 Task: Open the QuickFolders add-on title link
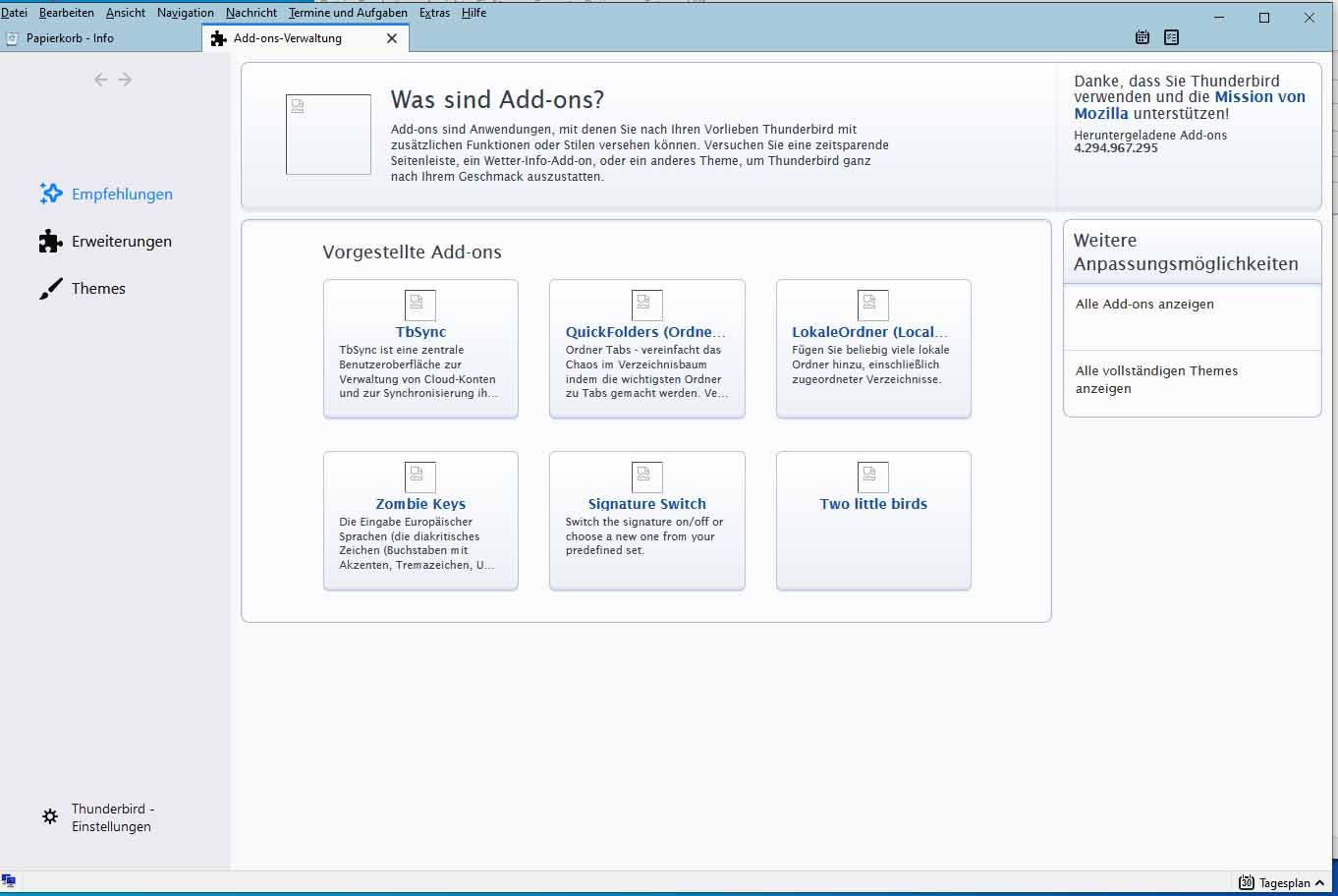[x=645, y=332]
